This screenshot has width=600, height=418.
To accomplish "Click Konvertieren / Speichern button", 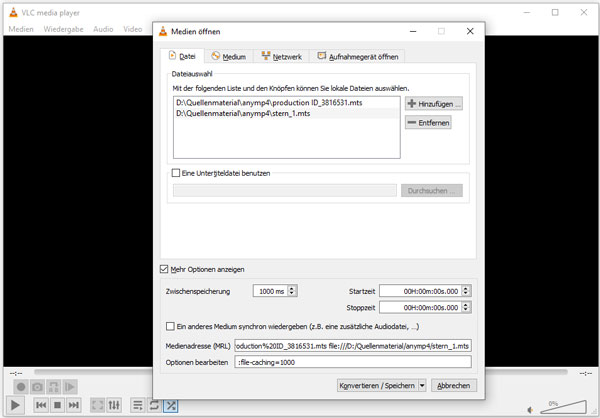I will 377,385.
